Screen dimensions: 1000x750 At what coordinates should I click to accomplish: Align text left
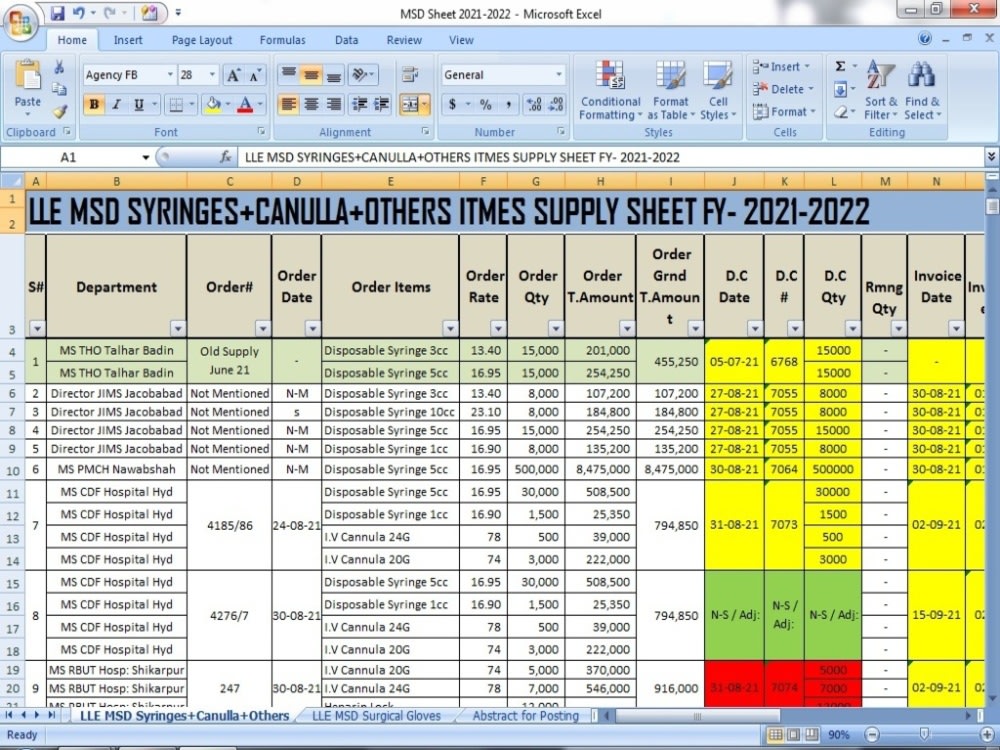(288, 105)
